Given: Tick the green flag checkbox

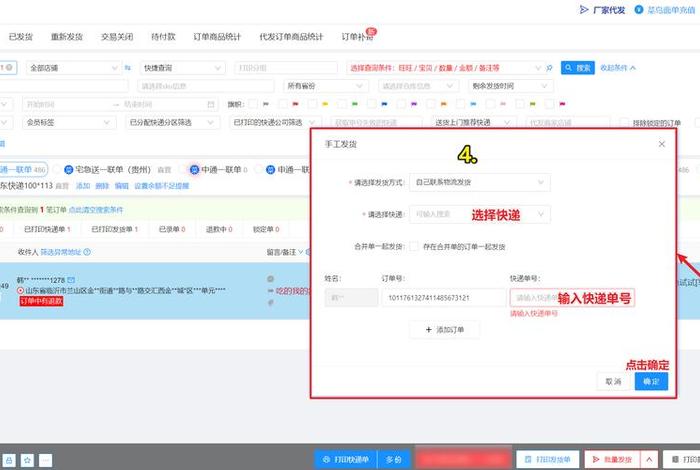Looking at the screenshot, I should (342, 104).
